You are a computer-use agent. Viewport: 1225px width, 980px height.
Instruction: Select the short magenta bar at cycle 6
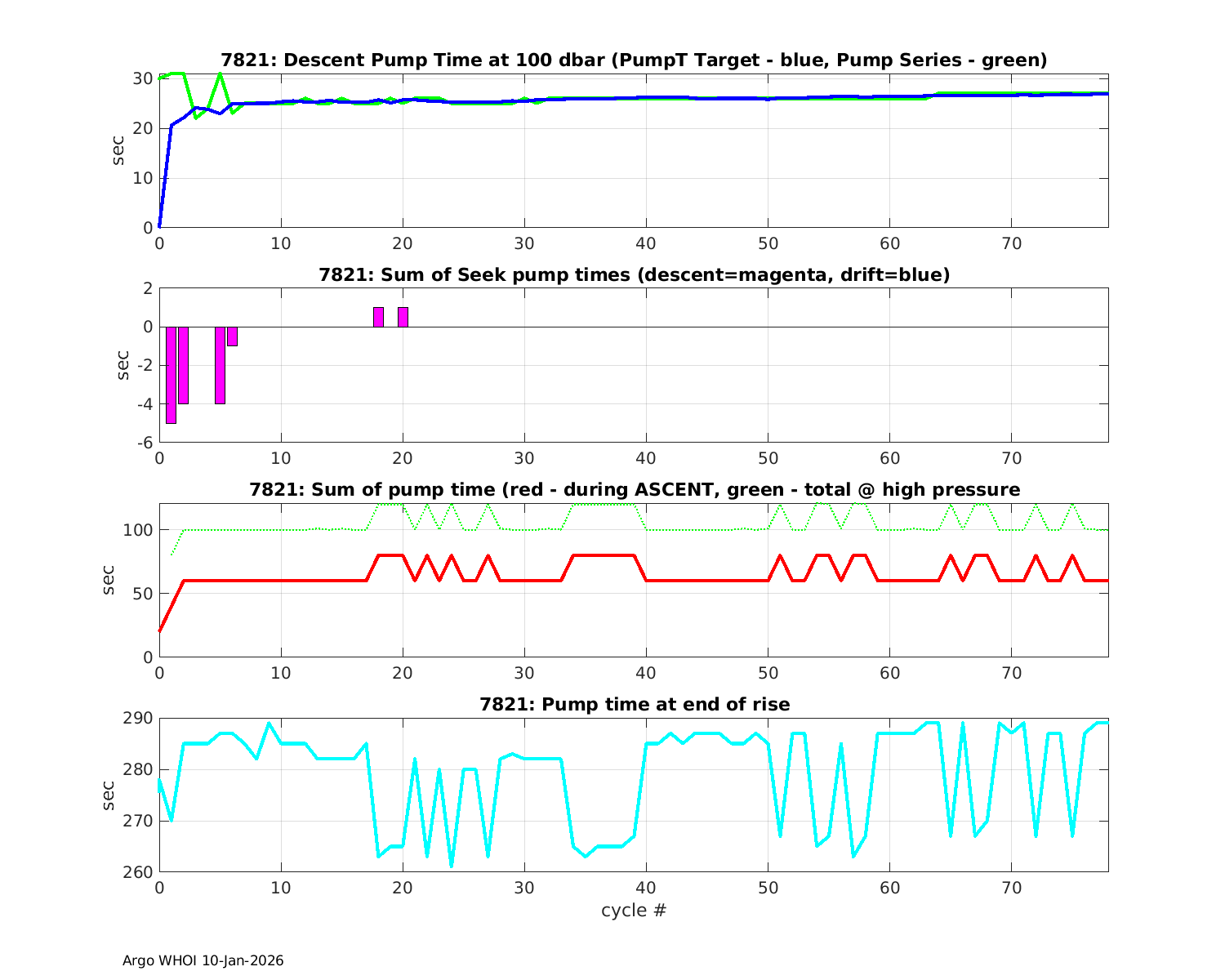(232, 336)
